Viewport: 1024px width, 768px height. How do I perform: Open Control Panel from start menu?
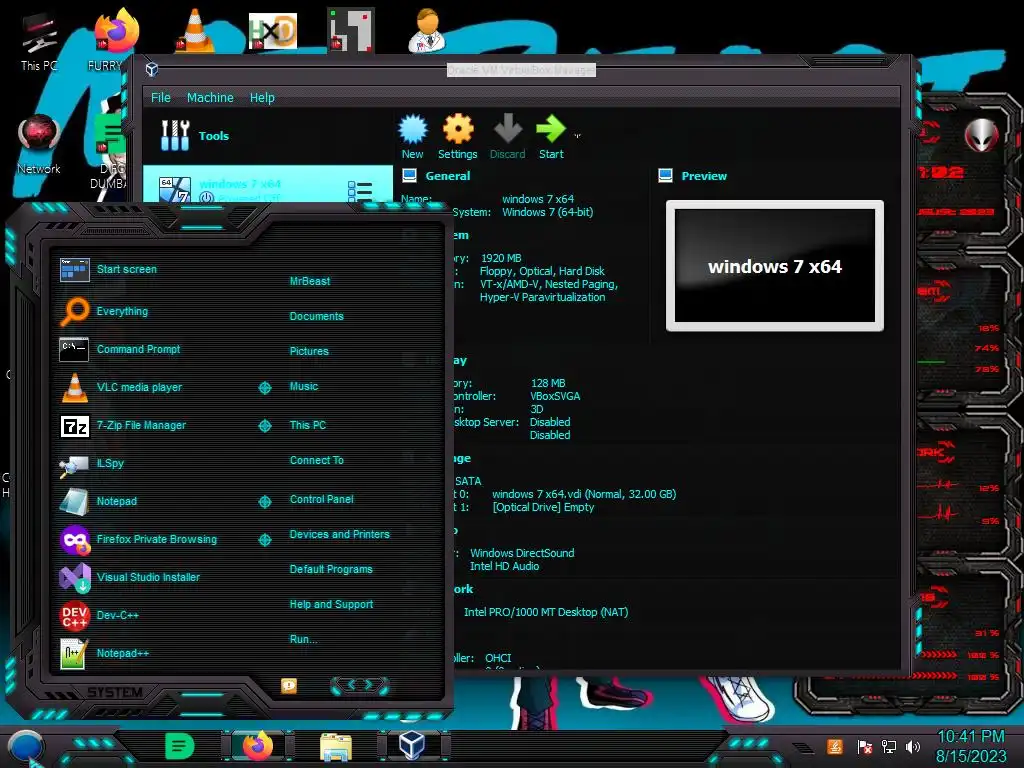click(321, 499)
